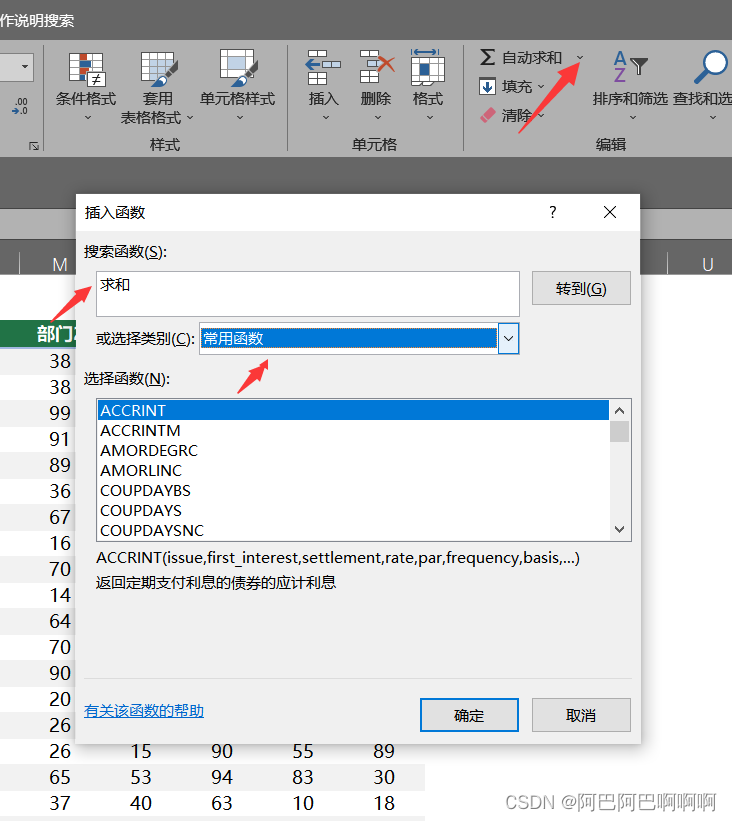Select COUPDAYS in the function list
Image resolution: width=732 pixels, height=821 pixels.
(x=353, y=511)
